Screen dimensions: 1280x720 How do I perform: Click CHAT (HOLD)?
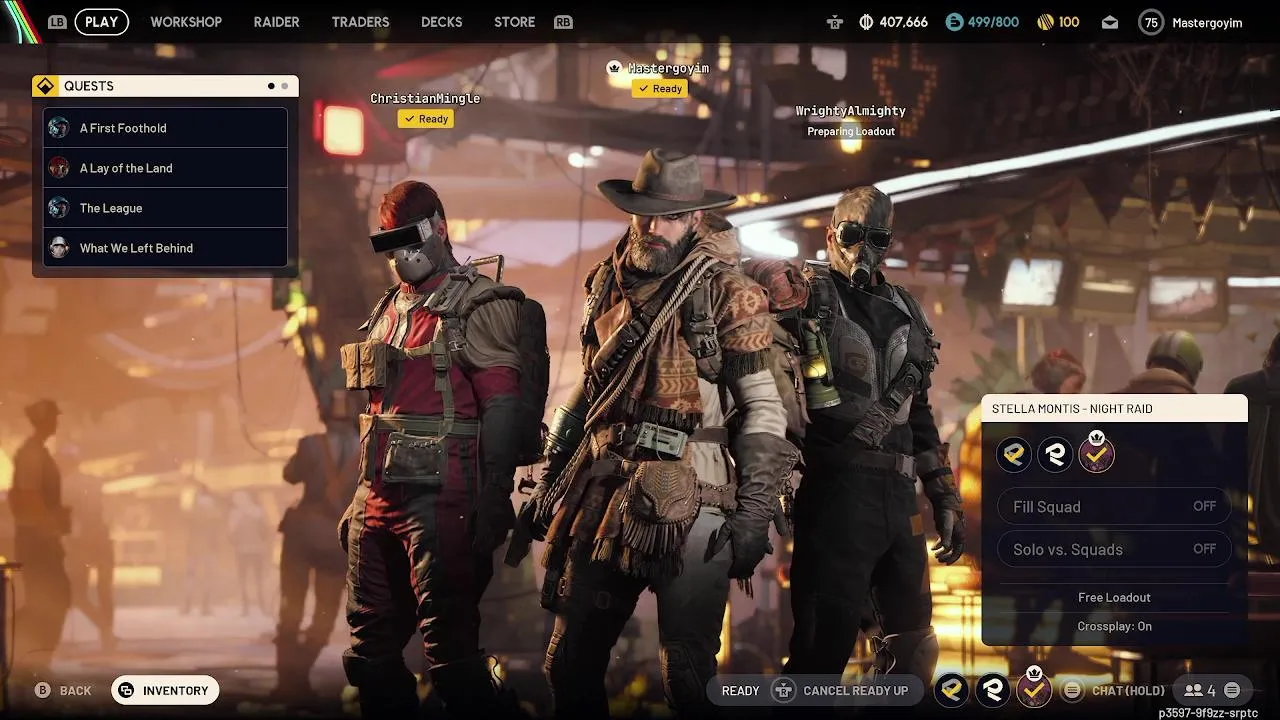click(x=1128, y=691)
